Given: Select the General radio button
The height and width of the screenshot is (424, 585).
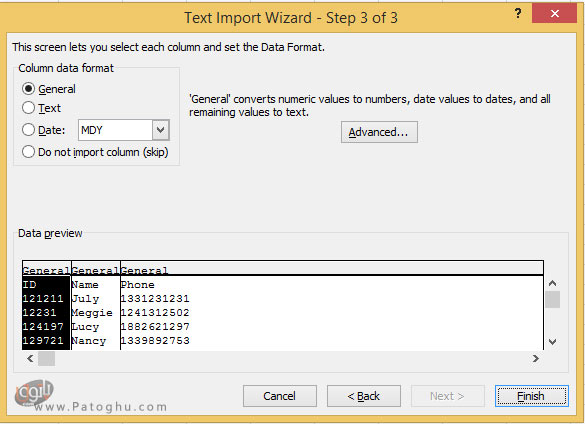Looking at the screenshot, I should (28, 89).
